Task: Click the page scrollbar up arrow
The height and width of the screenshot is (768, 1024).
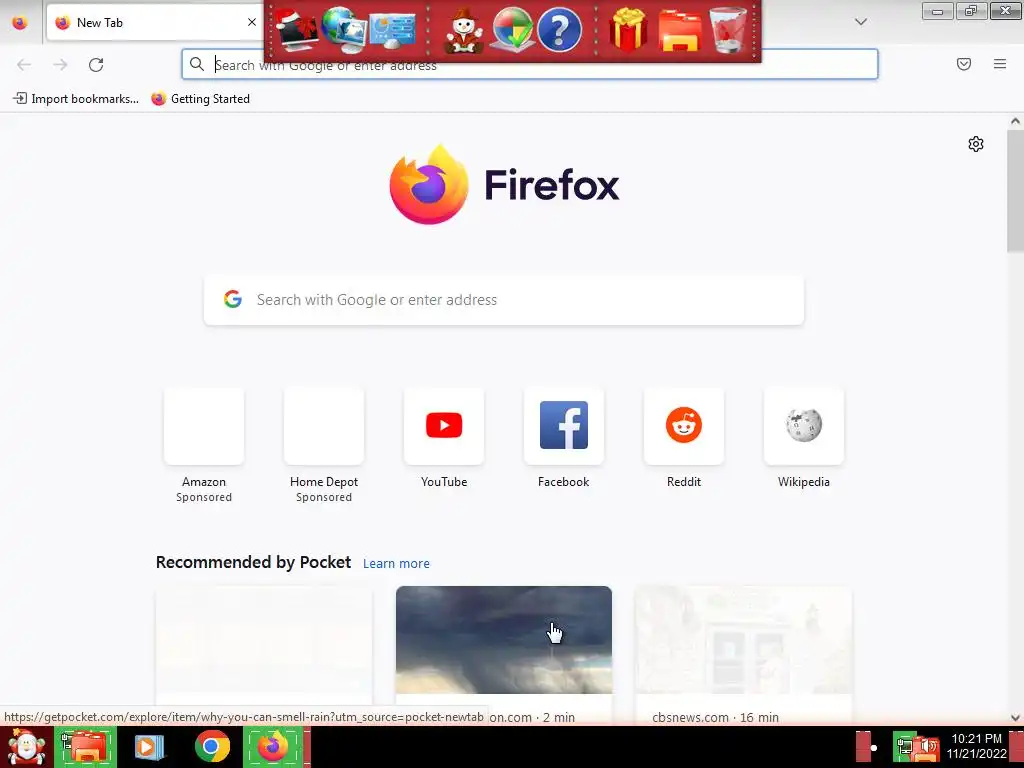Action: 1015,121
